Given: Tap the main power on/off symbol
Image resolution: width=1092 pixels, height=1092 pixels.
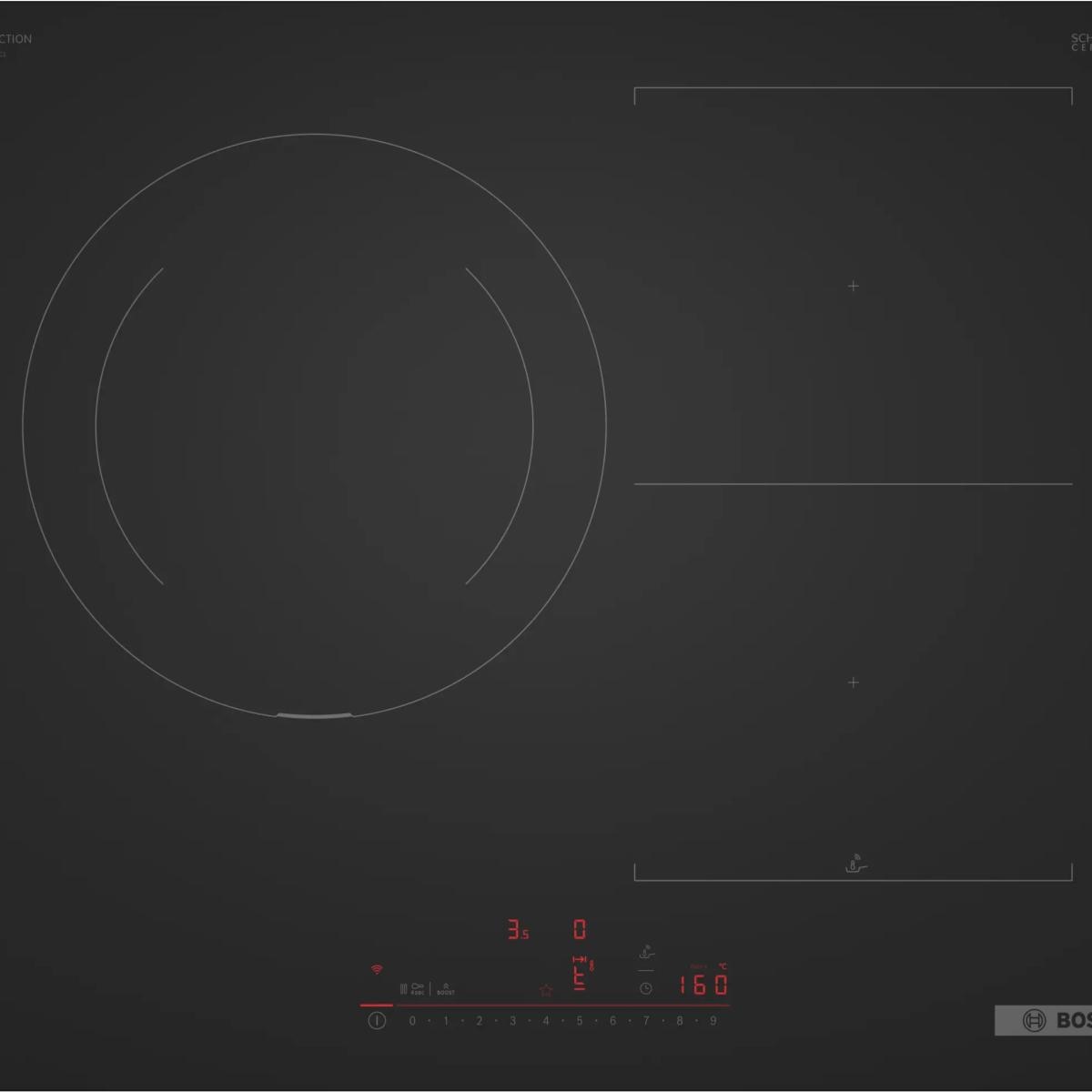Looking at the screenshot, I should [377, 1021].
